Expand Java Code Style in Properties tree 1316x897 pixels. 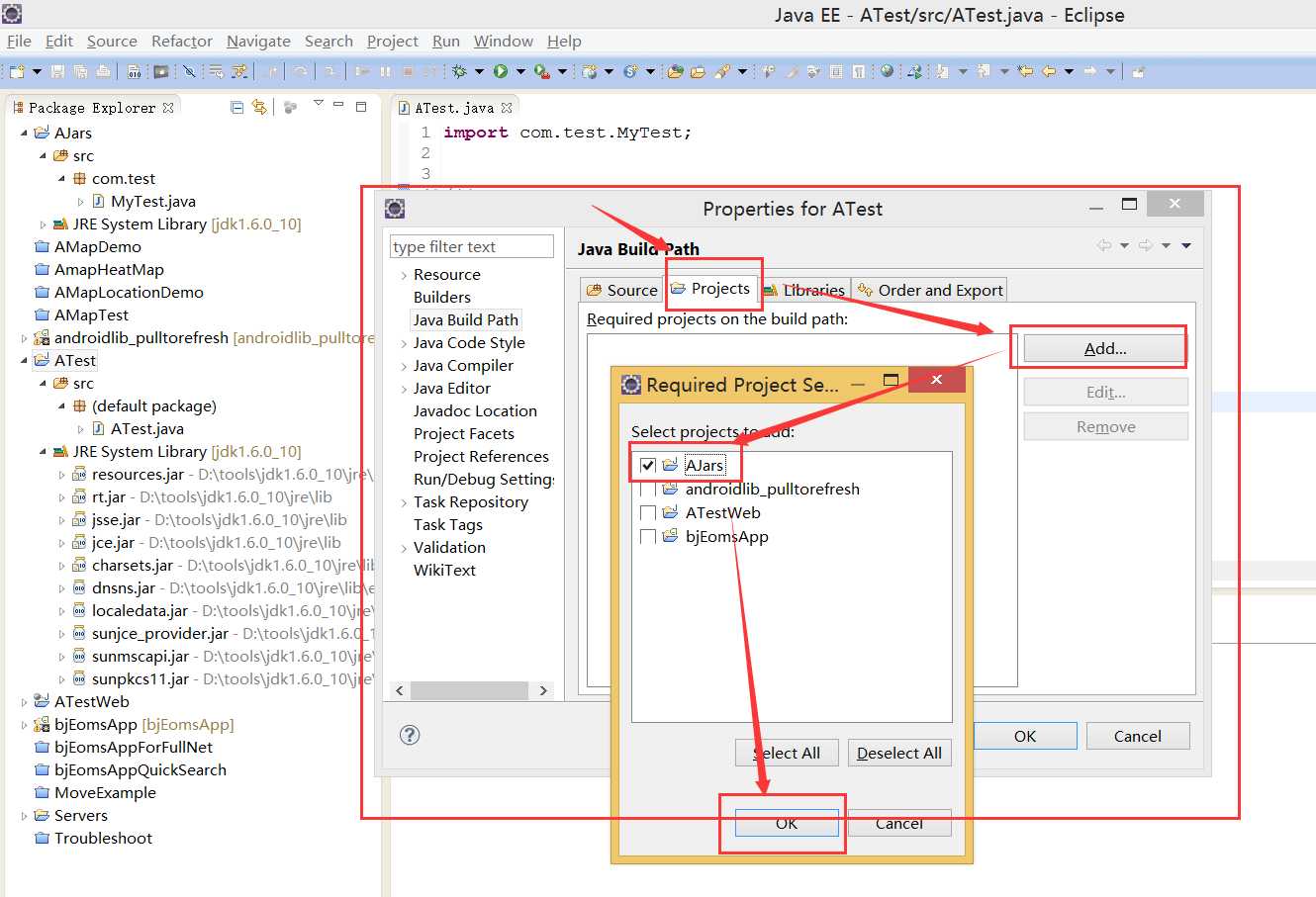(x=404, y=343)
